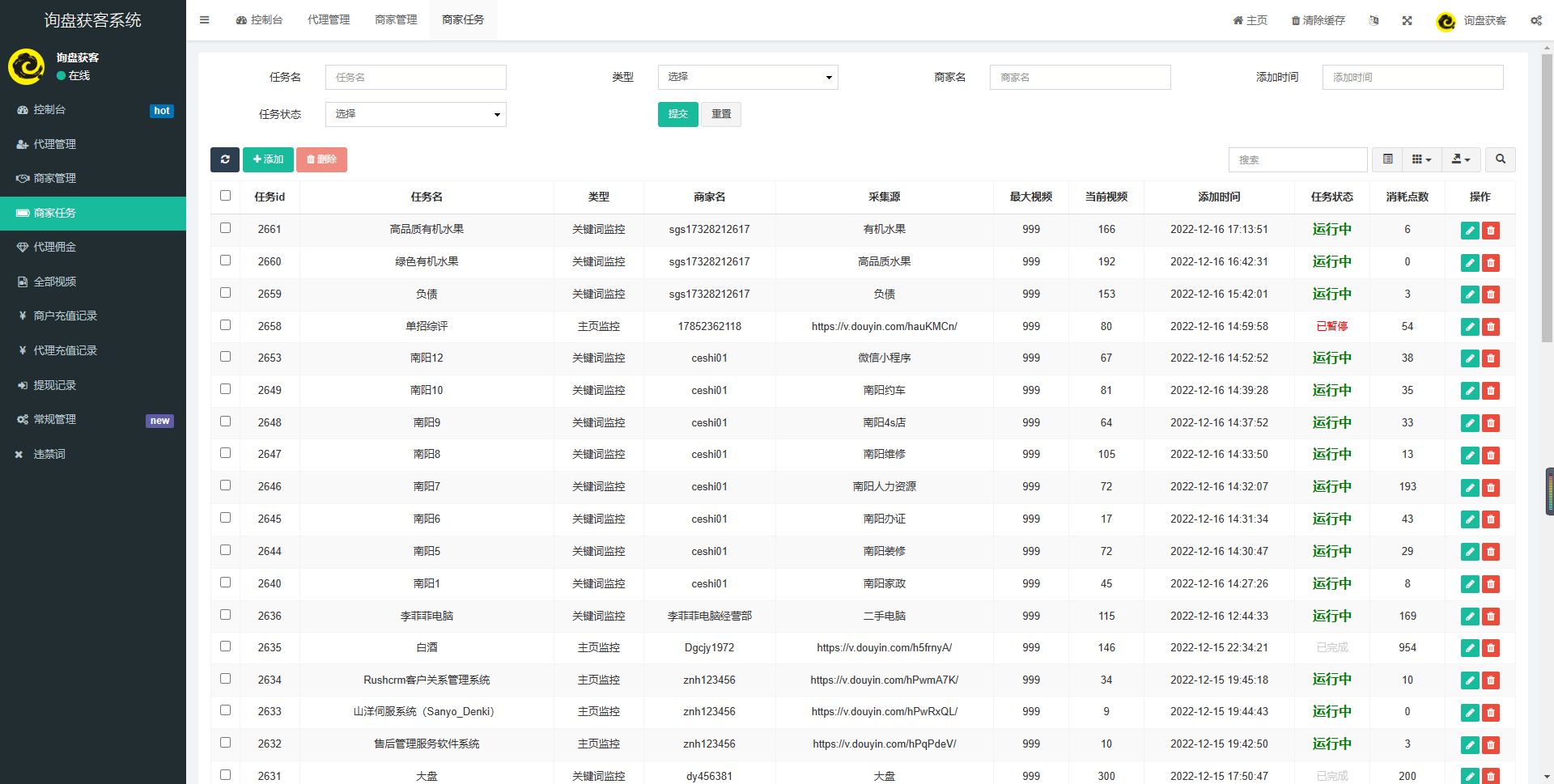
Task: Toggle sidebar with hamburger menu icon
Action: (x=204, y=20)
